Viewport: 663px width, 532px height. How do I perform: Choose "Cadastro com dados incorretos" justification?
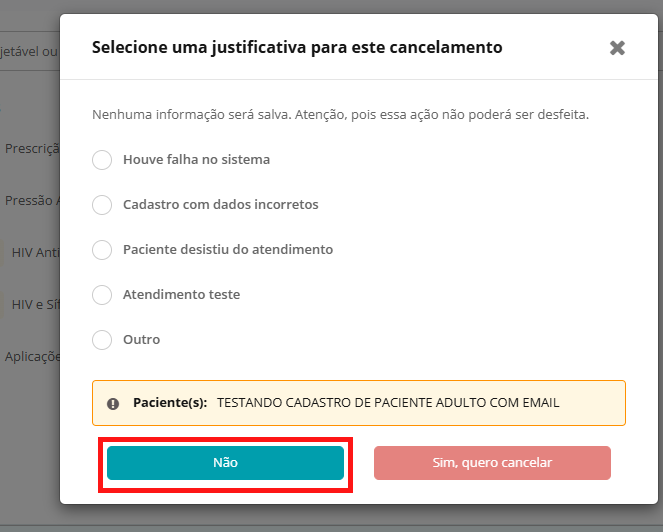[x=102, y=205]
